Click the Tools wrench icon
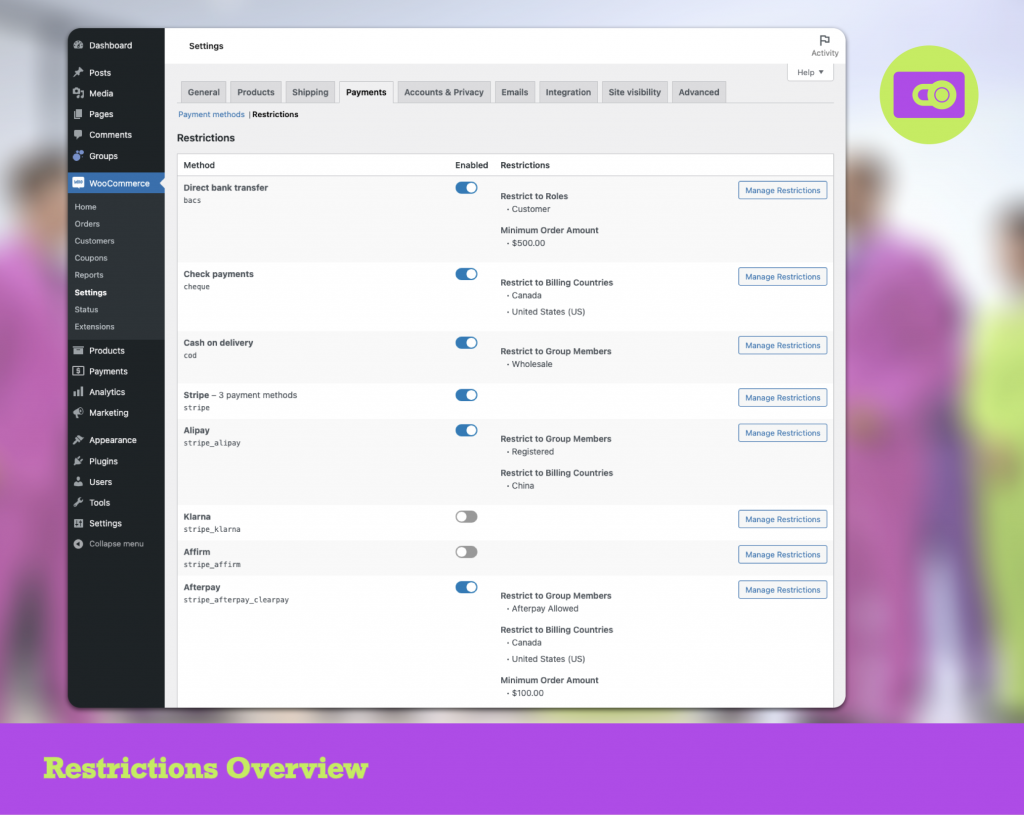Image resolution: width=1024 pixels, height=815 pixels. pos(78,502)
